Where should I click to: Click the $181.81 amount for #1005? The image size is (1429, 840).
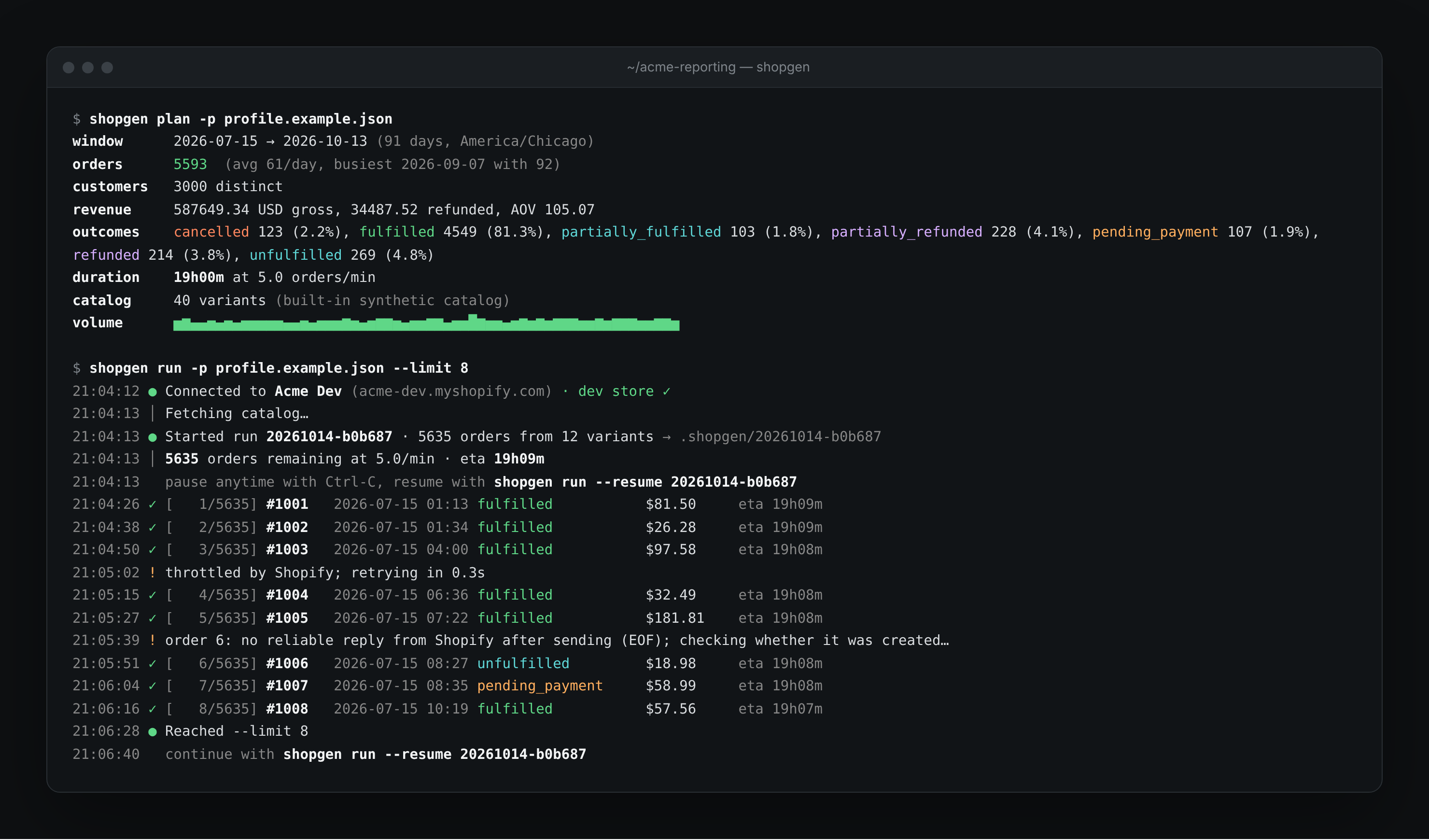(675, 617)
